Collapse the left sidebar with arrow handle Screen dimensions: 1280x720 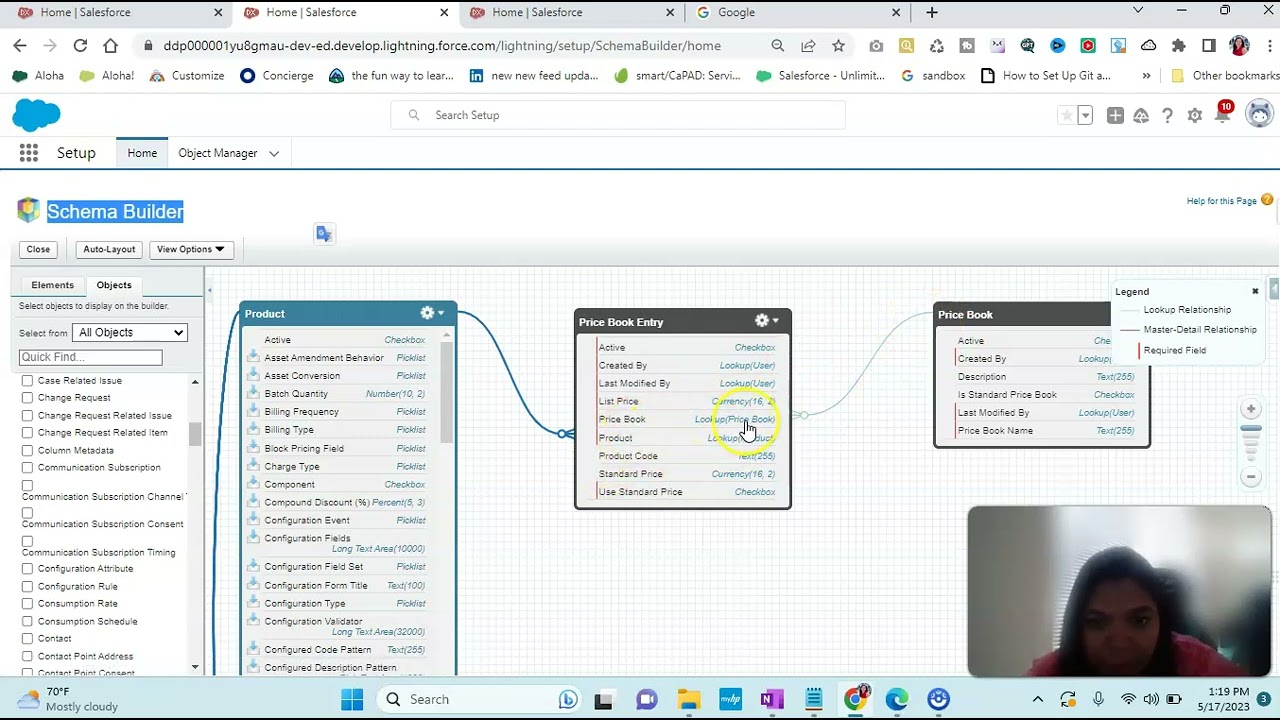click(x=209, y=290)
